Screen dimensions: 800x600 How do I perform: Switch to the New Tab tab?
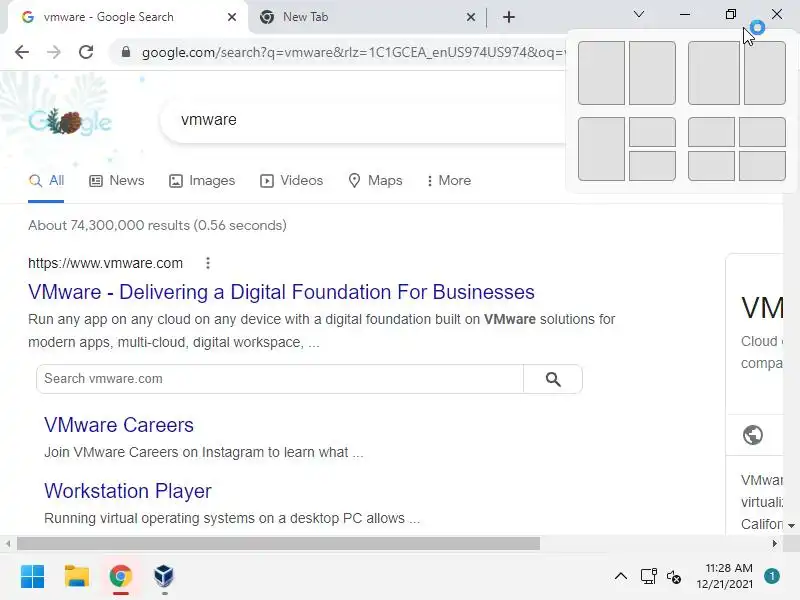click(368, 17)
